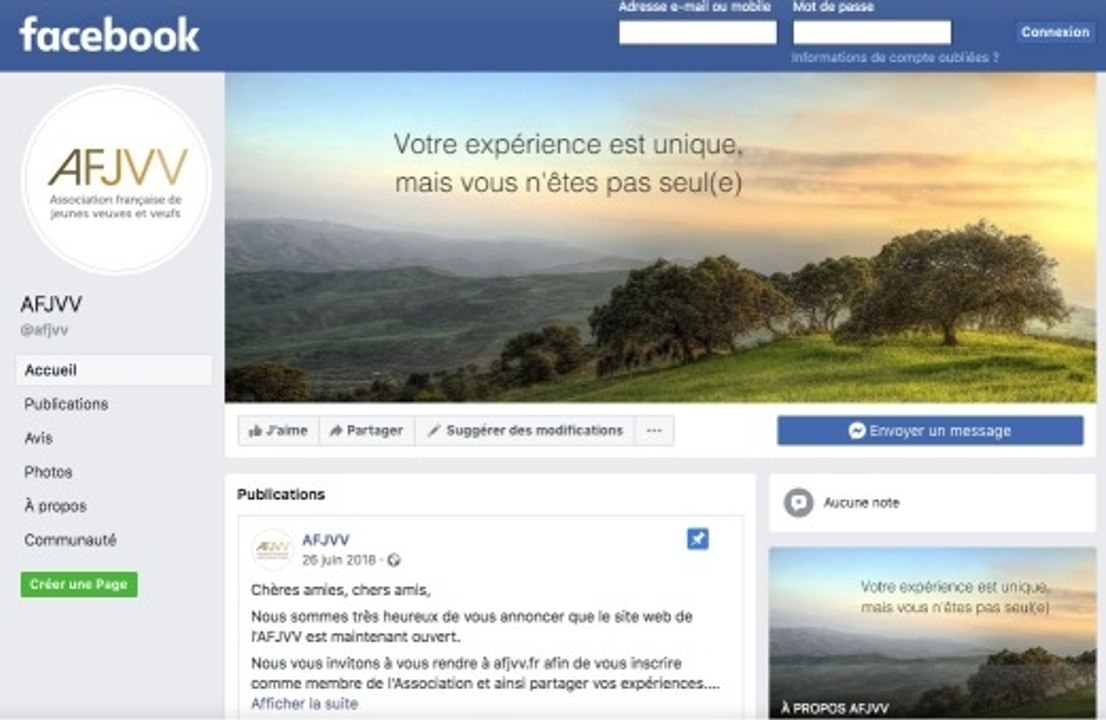
Task: Open the Photos sidebar section
Action: point(48,472)
